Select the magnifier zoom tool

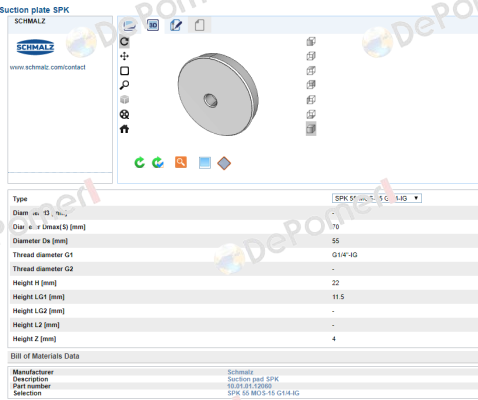124,85
